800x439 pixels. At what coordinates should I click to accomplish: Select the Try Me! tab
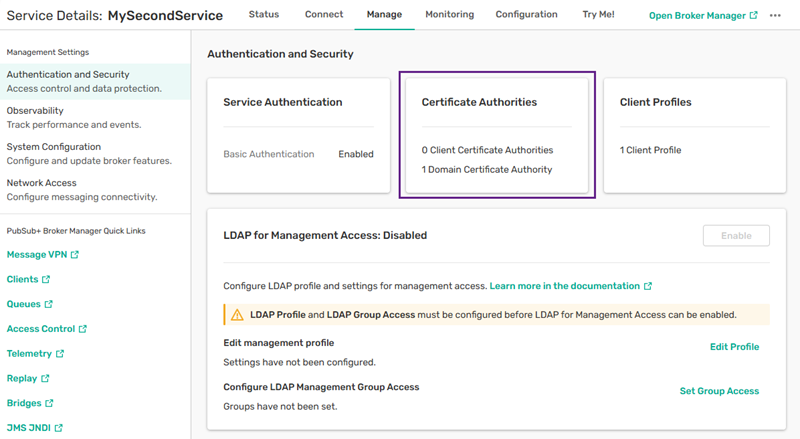click(598, 15)
